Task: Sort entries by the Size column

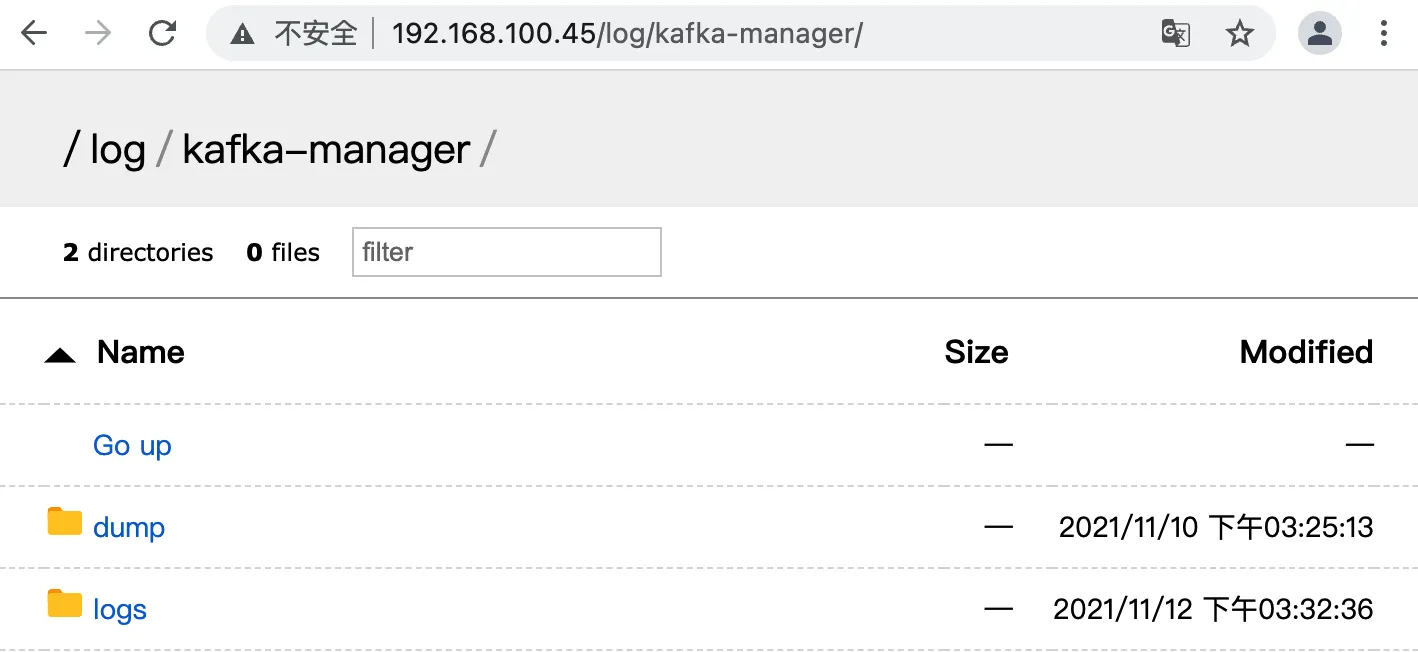Action: [976, 352]
